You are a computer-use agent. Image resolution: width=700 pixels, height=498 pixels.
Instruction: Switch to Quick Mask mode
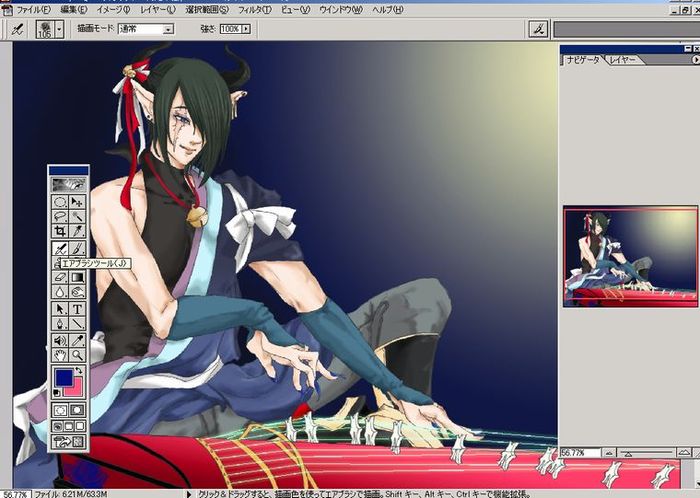click(x=77, y=410)
